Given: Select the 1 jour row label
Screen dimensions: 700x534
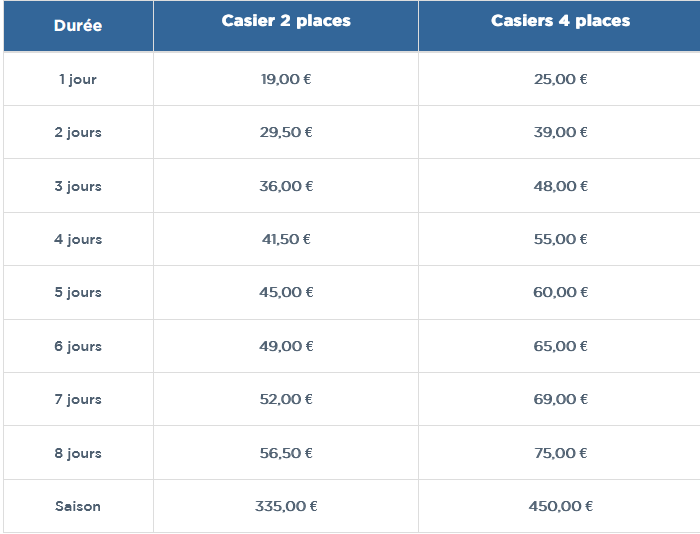Looking at the screenshot, I should [78, 79].
